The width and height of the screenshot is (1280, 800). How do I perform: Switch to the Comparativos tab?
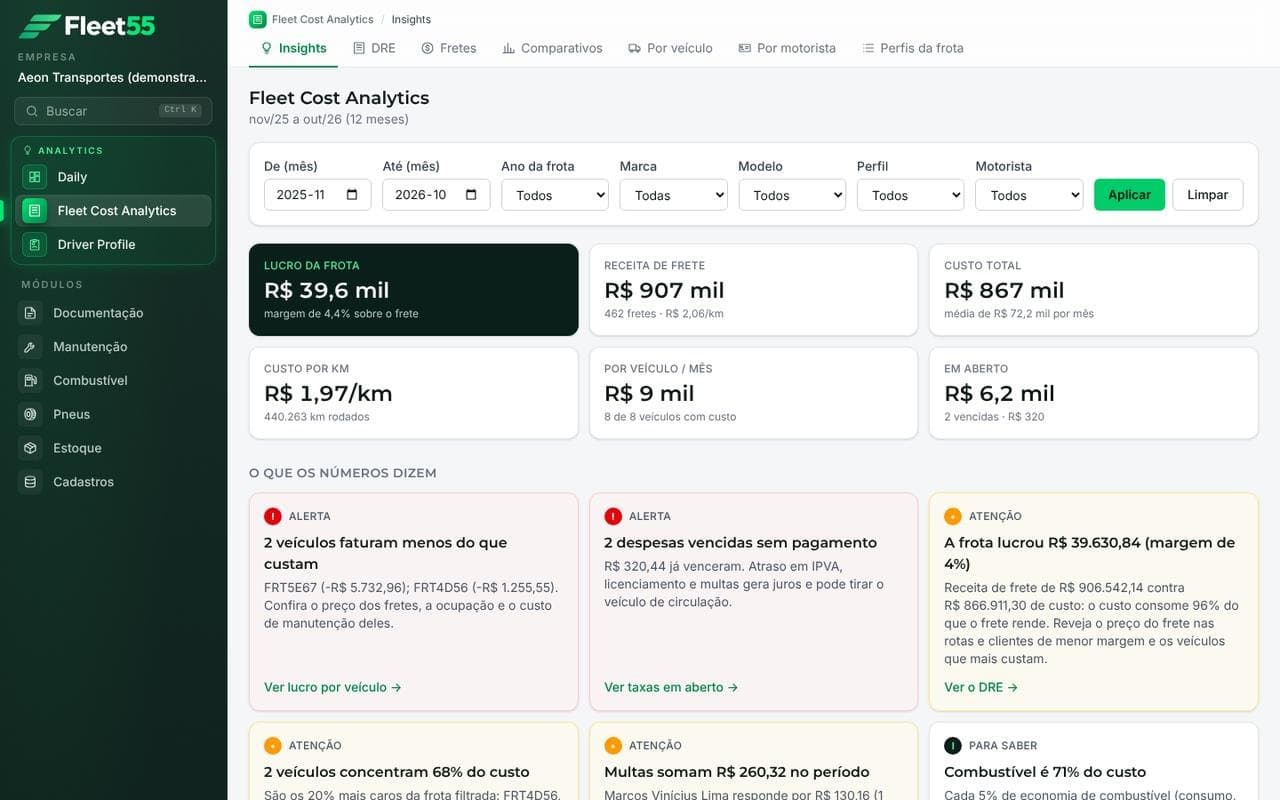click(x=552, y=48)
